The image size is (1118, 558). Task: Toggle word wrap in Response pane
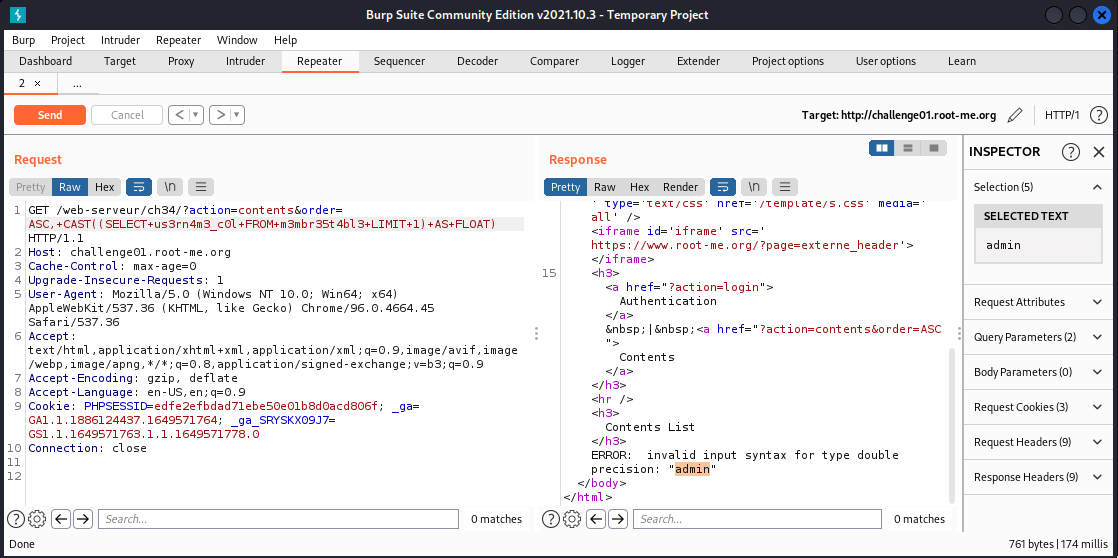pos(724,187)
